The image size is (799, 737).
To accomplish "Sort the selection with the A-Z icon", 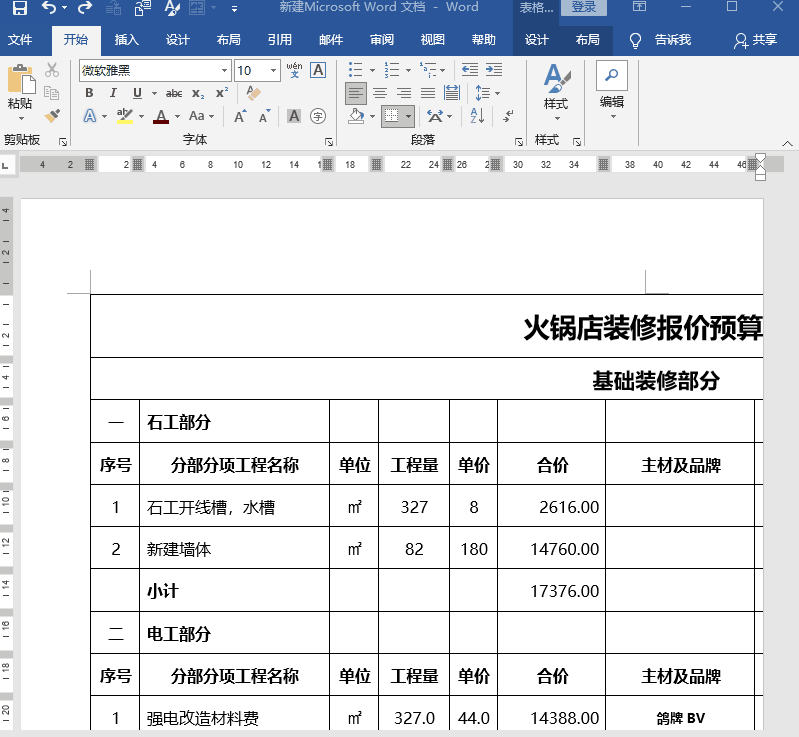I will 477,116.
